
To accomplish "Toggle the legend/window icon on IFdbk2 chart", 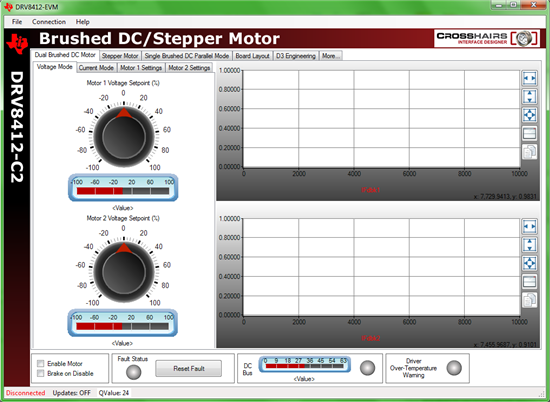I will pos(529,281).
